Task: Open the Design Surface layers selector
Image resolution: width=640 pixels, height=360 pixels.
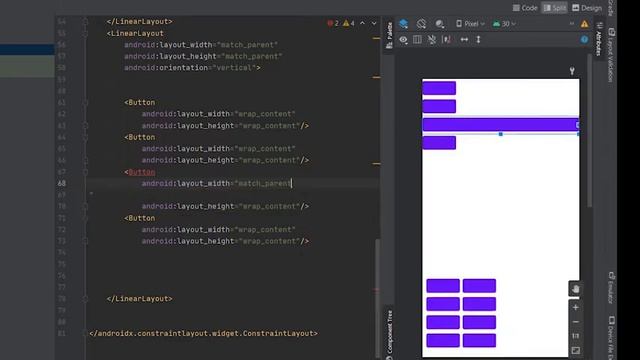Action: (x=404, y=24)
